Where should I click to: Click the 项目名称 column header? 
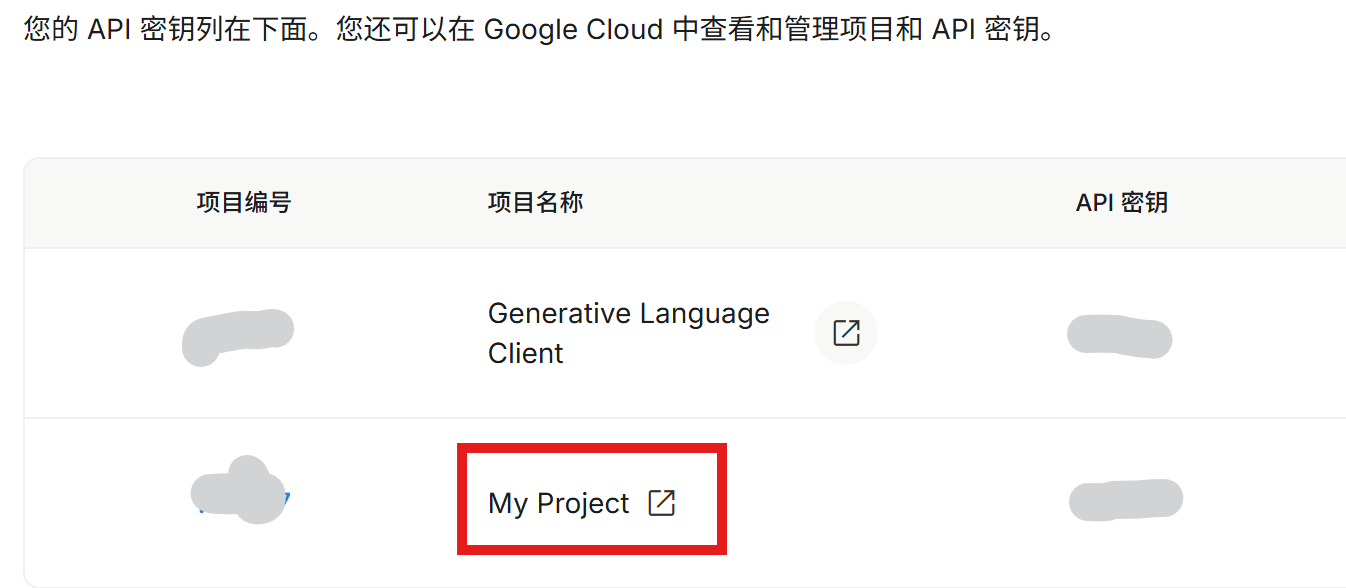[535, 203]
